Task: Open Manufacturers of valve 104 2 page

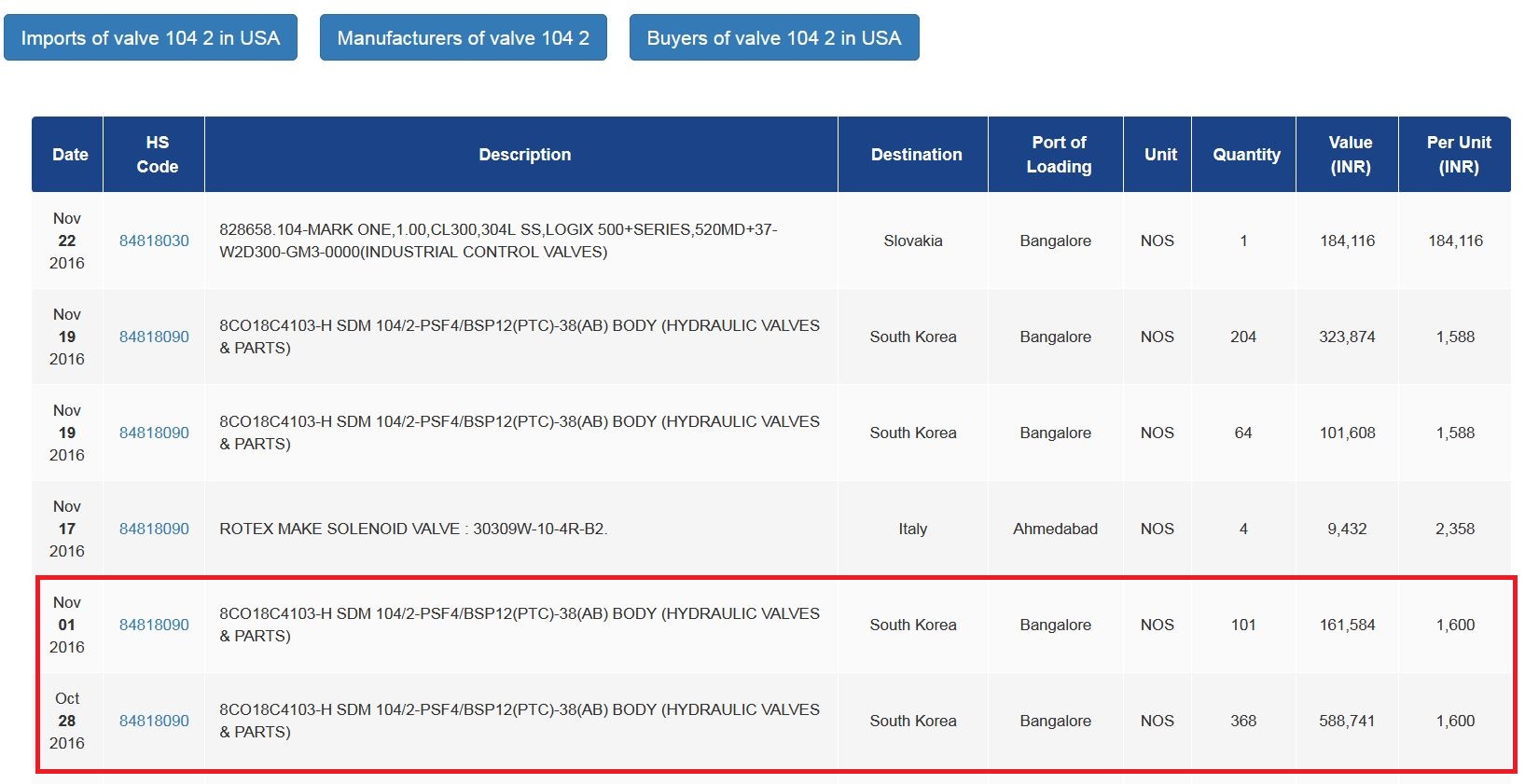Action: point(463,37)
